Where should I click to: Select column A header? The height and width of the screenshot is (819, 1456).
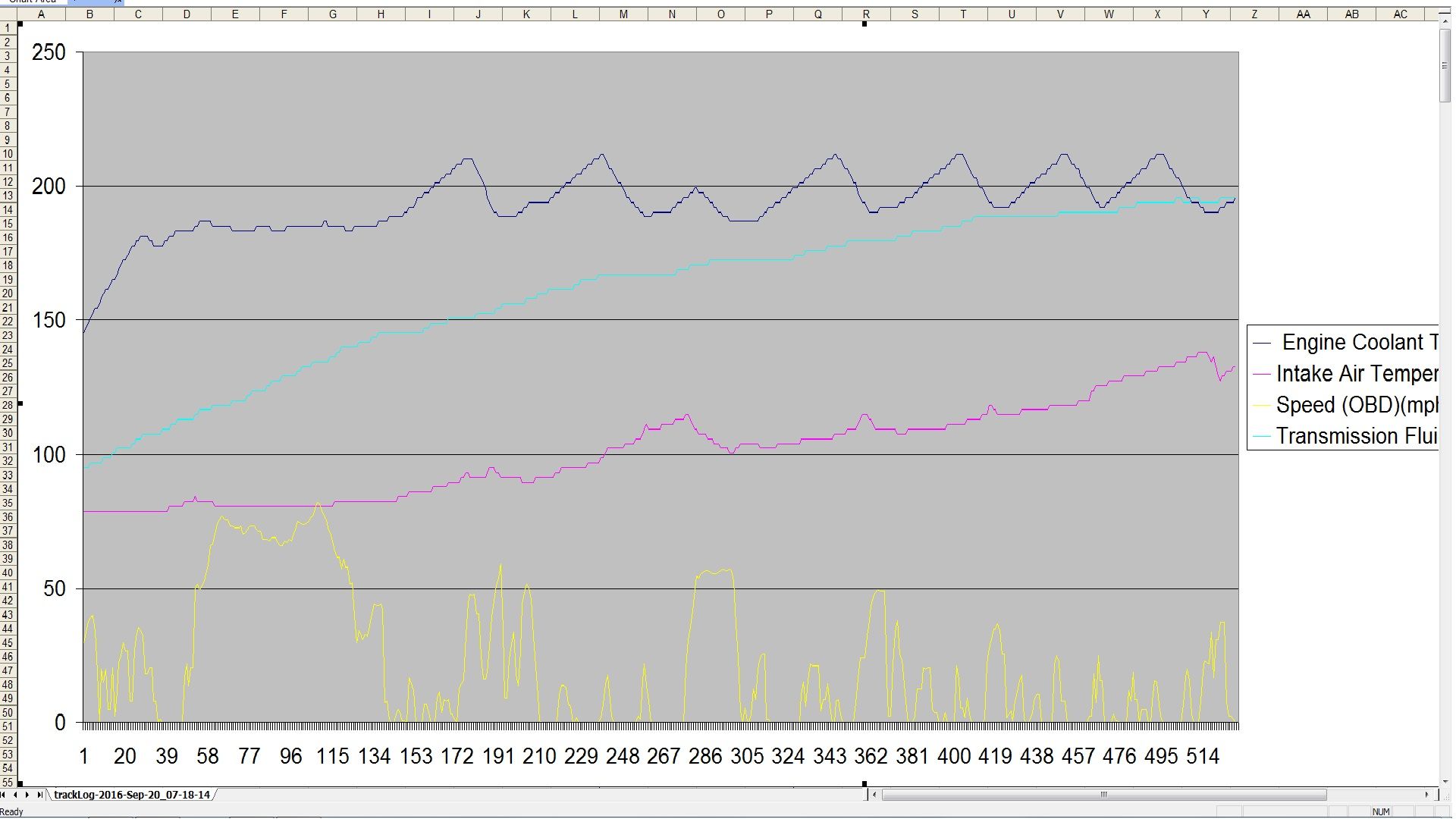point(41,14)
